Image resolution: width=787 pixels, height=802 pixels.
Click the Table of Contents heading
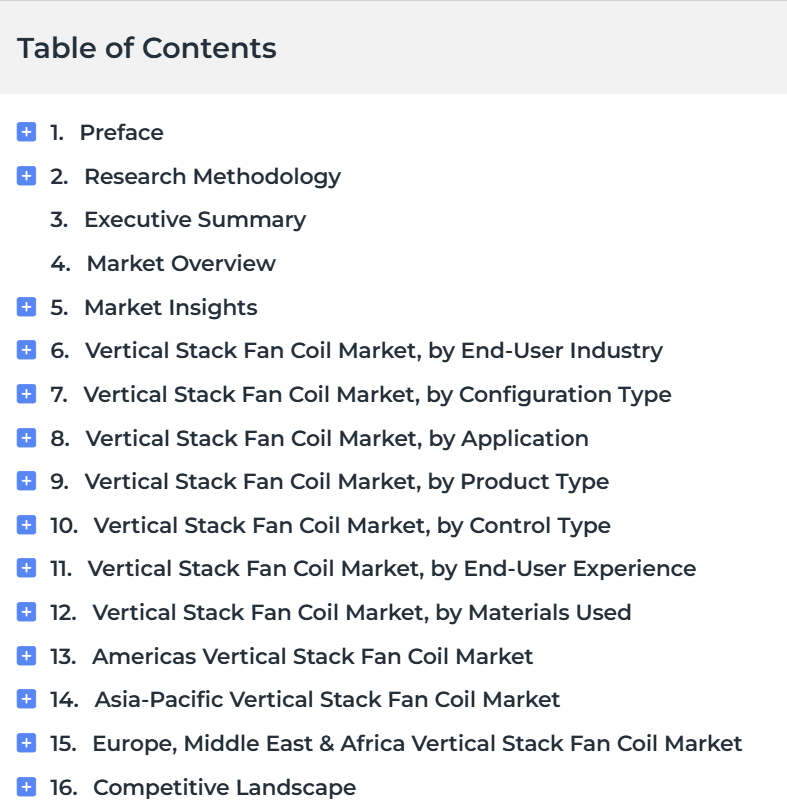click(147, 48)
